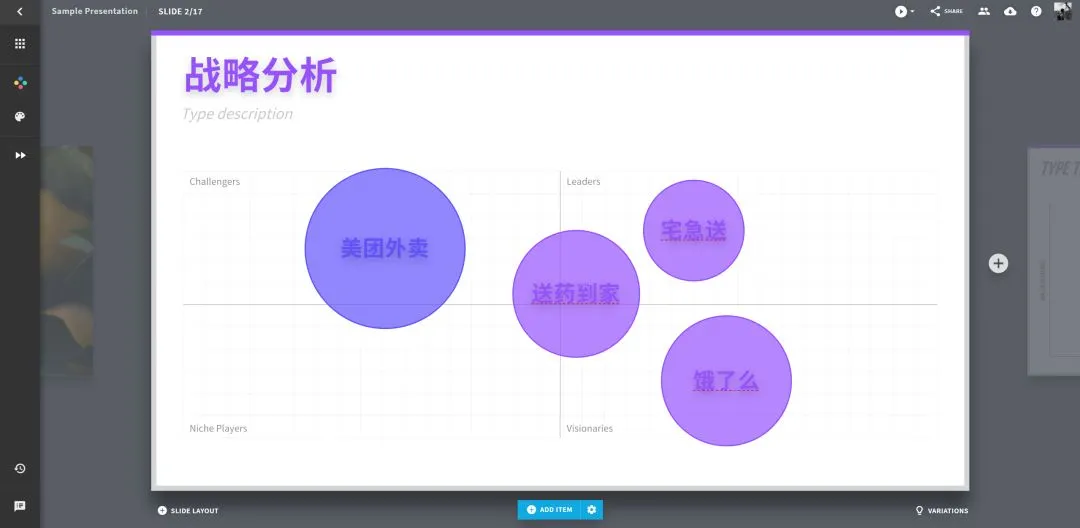Image resolution: width=1080 pixels, height=528 pixels.
Task: Edit the slide title 战略分析
Action: tap(260, 75)
